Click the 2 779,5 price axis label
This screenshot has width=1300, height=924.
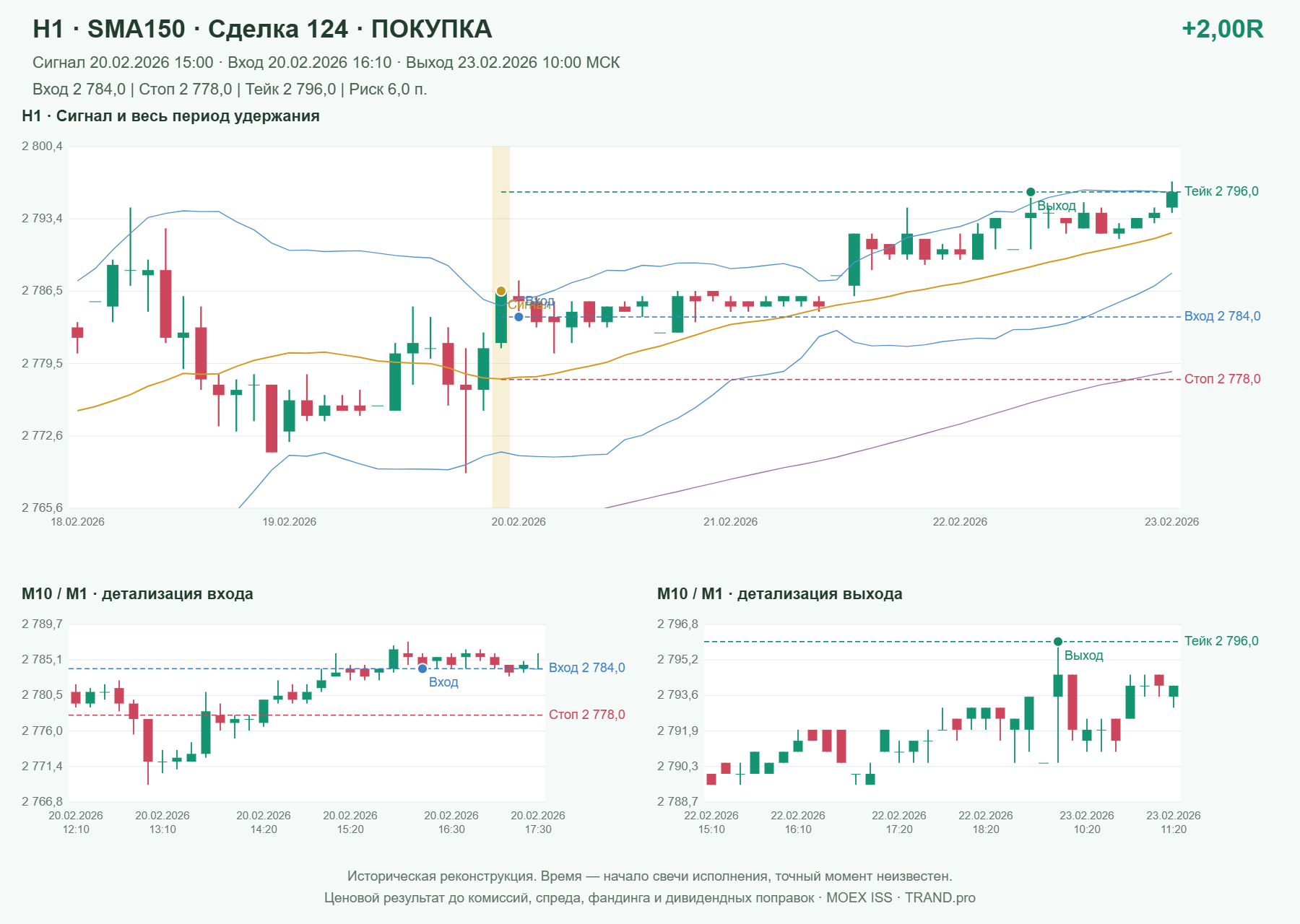[42, 363]
